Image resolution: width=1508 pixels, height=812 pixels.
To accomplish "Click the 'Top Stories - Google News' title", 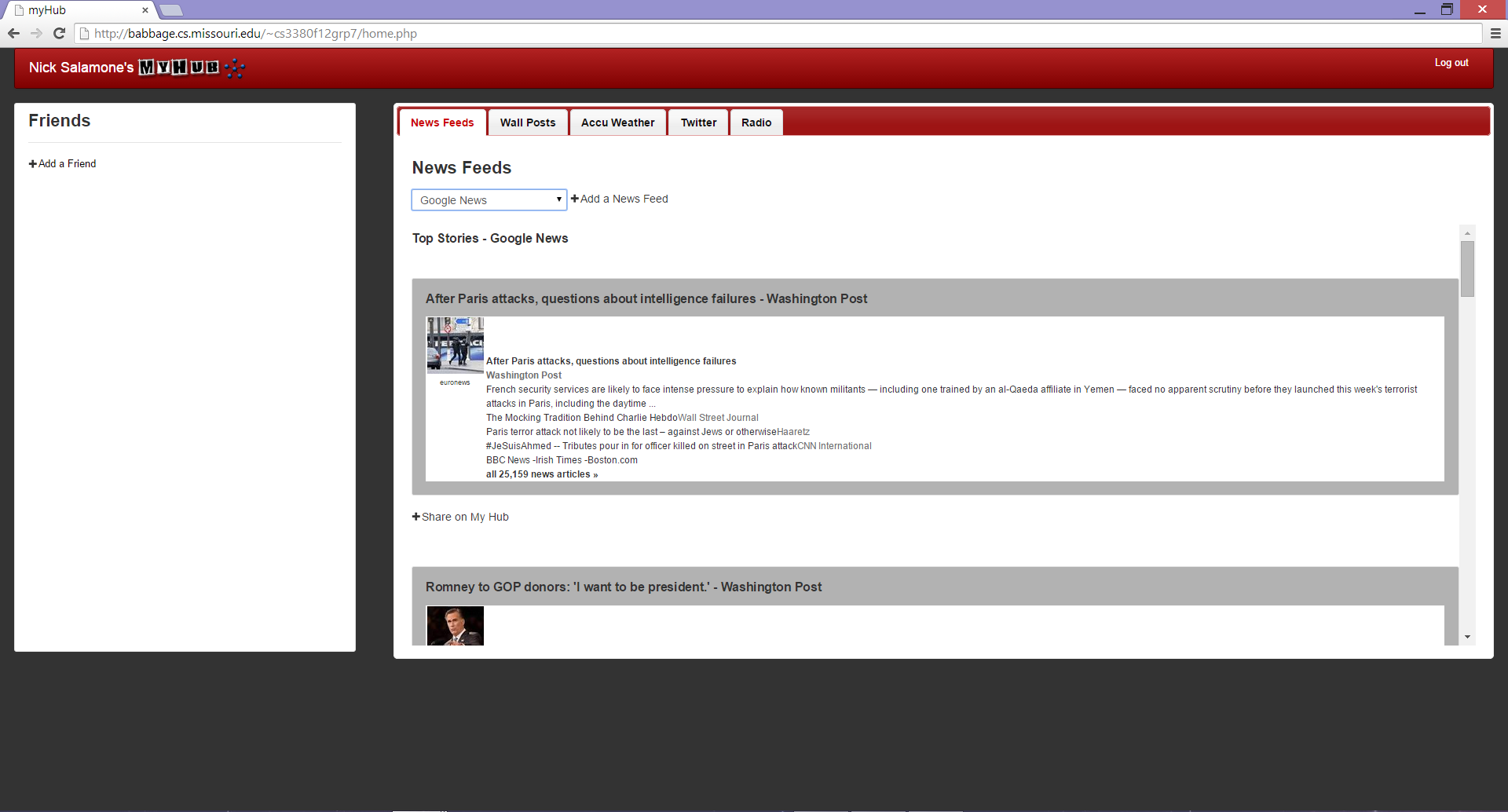I will [x=490, y=238].
